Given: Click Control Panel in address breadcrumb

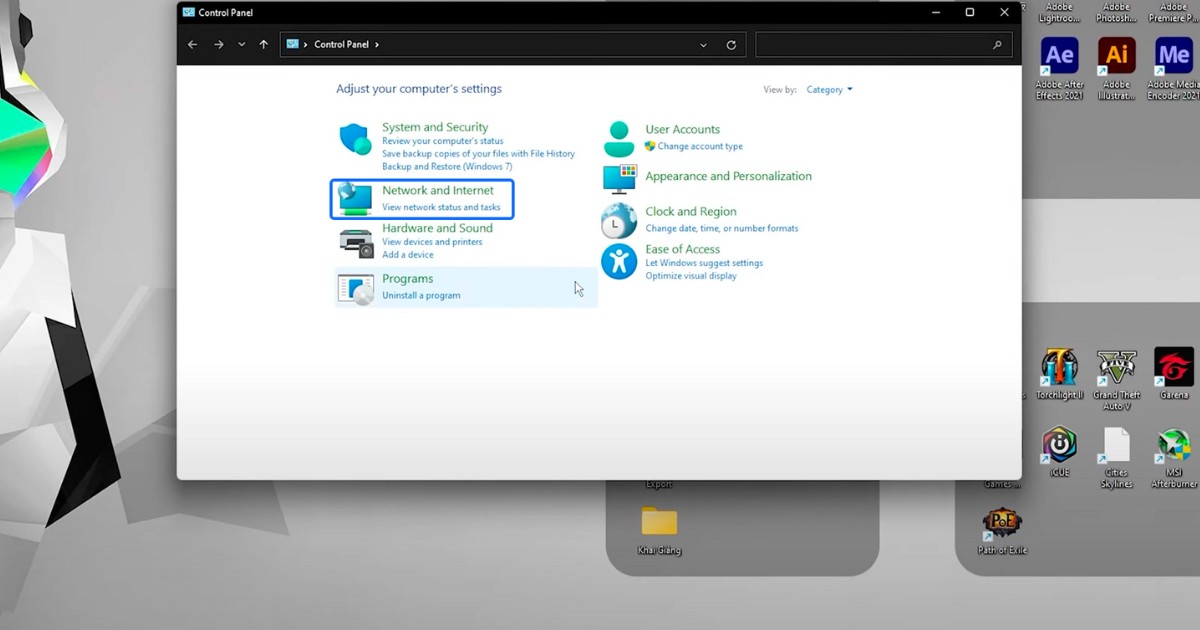Looking at the screenshot, I should (341, 45).
